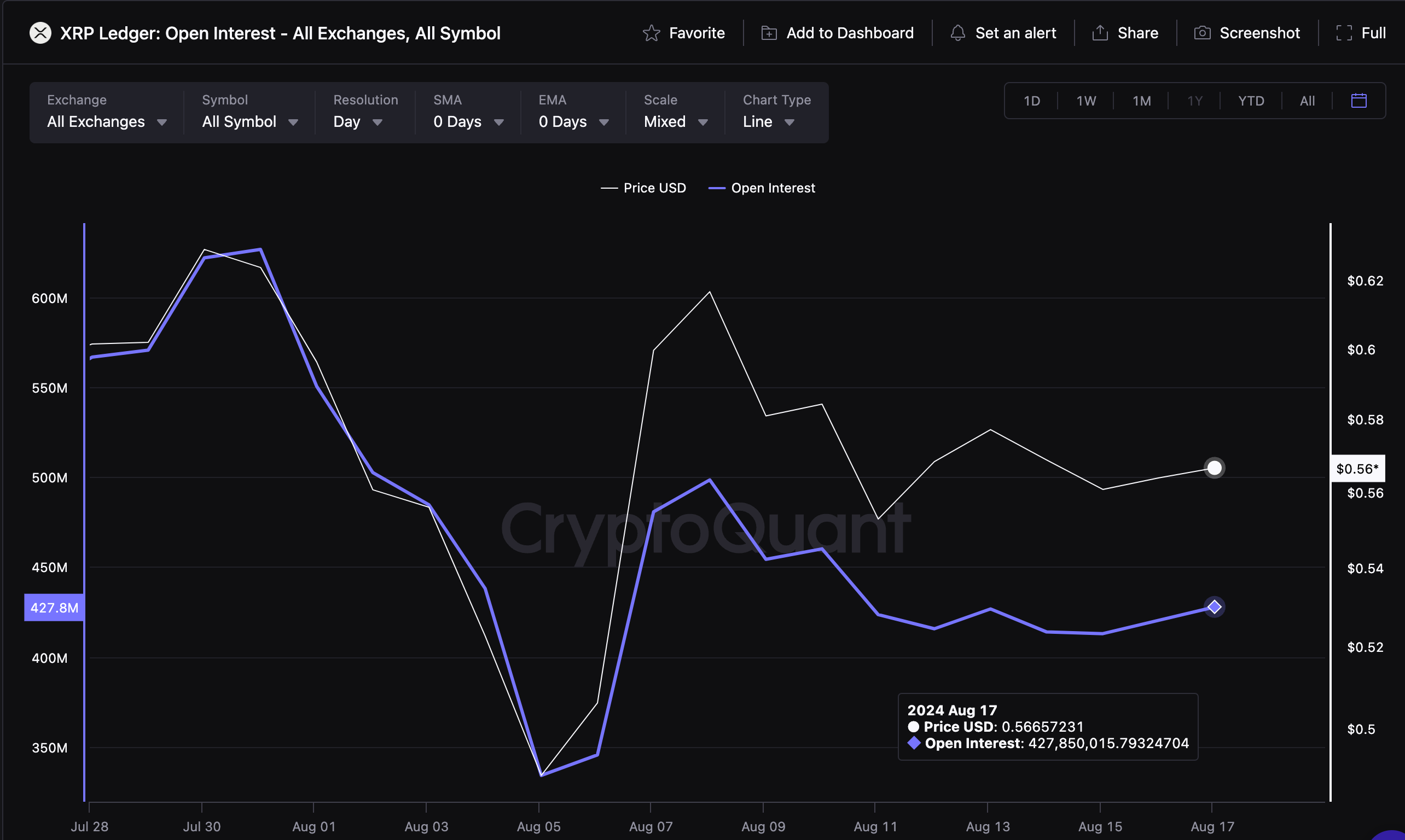This screenshot has height=840, width=1405.
Task: Open the Chart Type dropdown set to Line
Action: tap(776, 113)
